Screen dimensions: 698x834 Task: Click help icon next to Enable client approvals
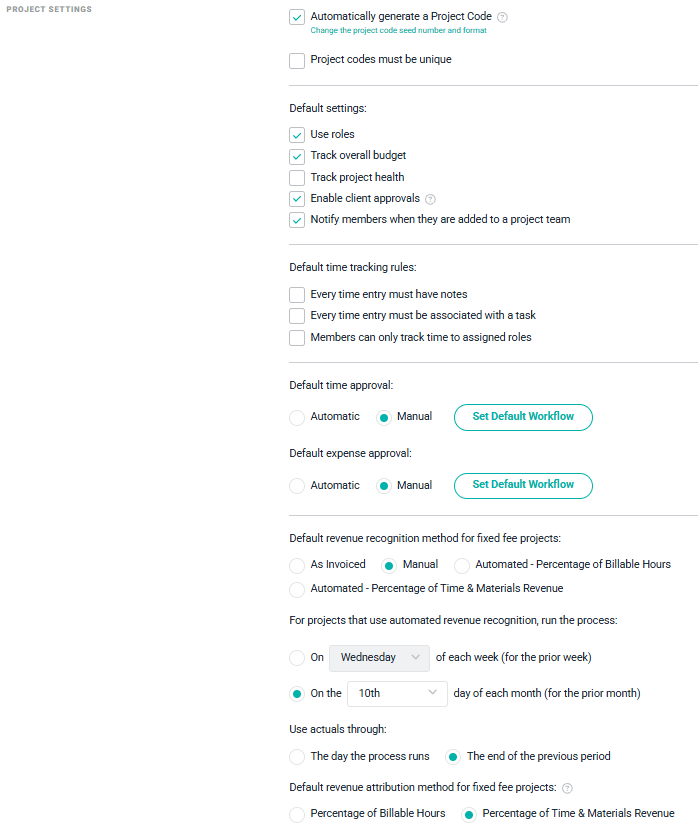(x=431, y=199)
